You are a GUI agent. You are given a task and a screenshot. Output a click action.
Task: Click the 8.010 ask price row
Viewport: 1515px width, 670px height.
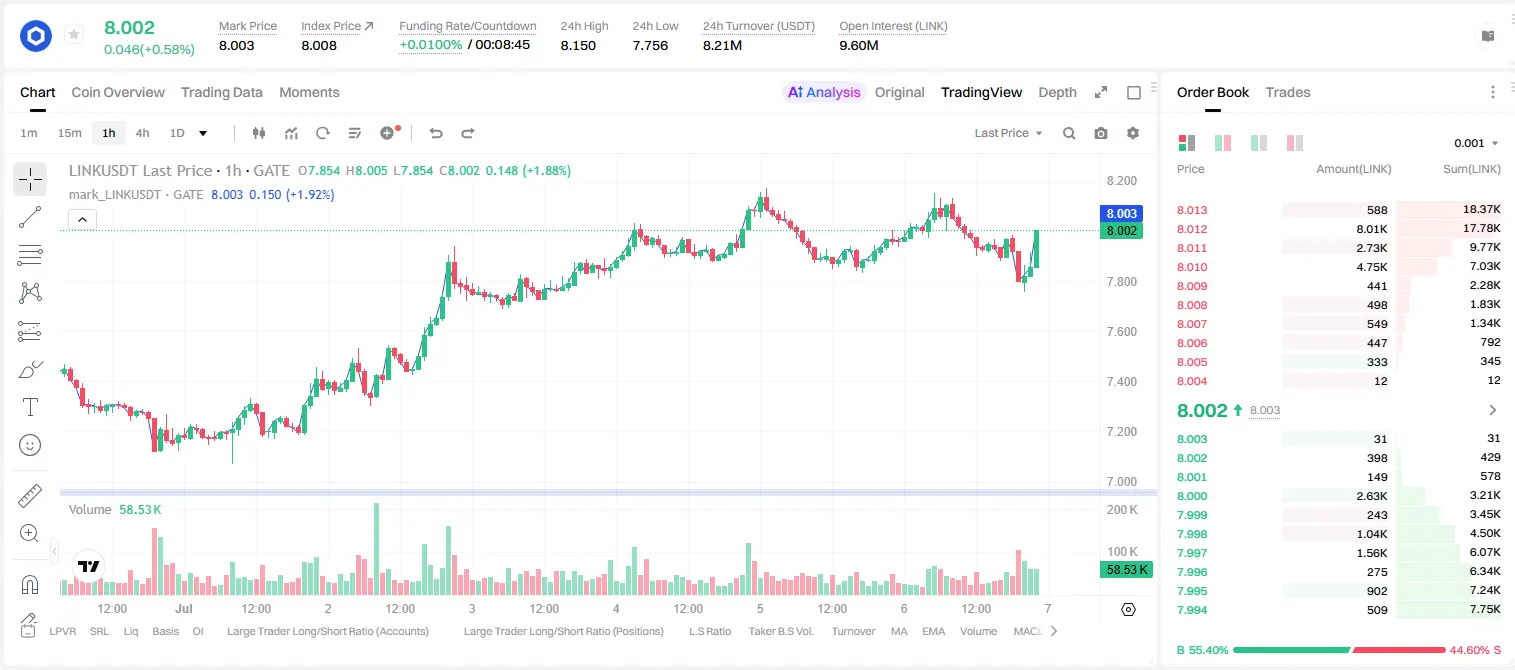[x=1338, y=267]
